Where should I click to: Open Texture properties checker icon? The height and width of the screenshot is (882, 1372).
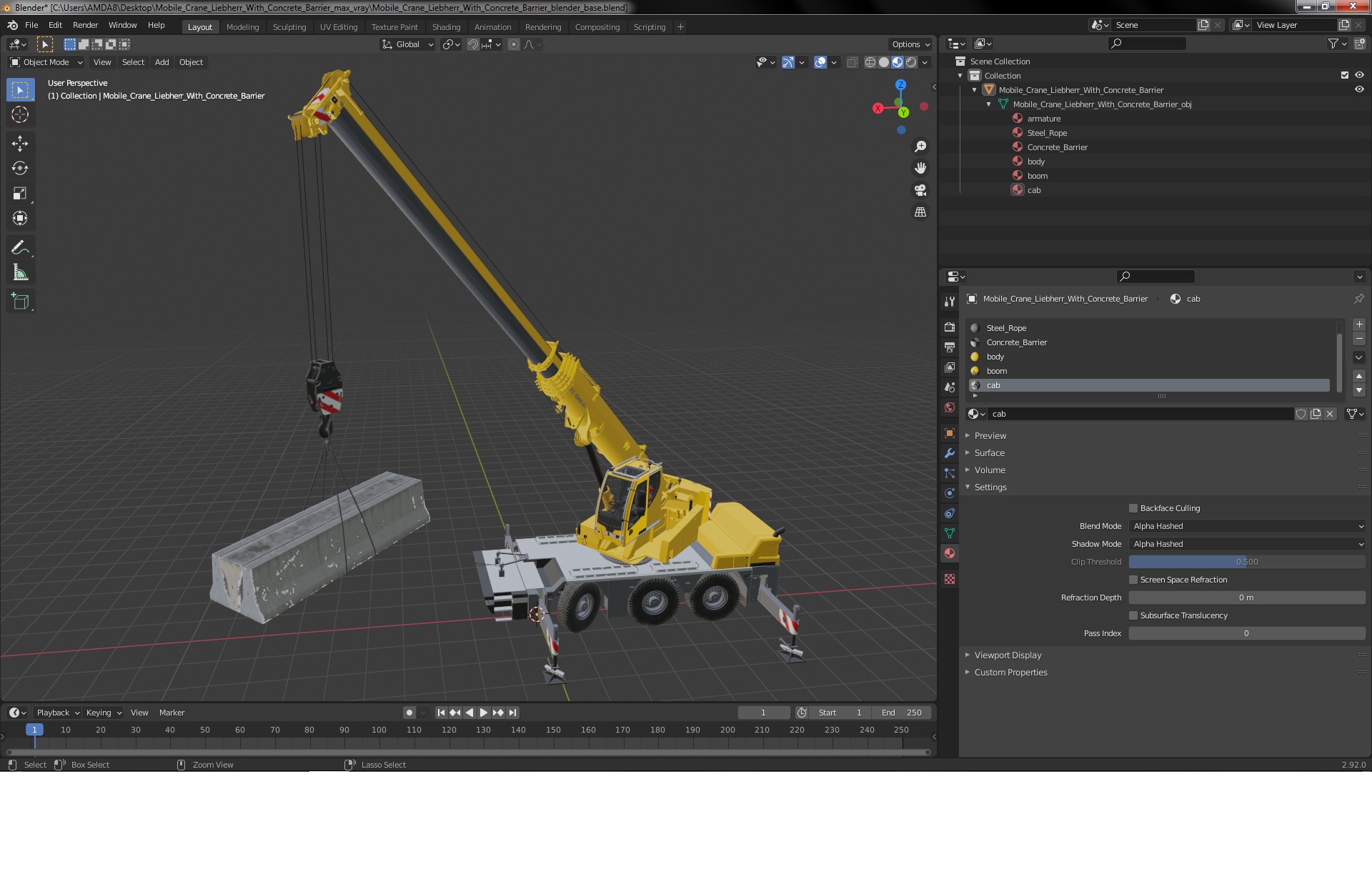[950, 579]
